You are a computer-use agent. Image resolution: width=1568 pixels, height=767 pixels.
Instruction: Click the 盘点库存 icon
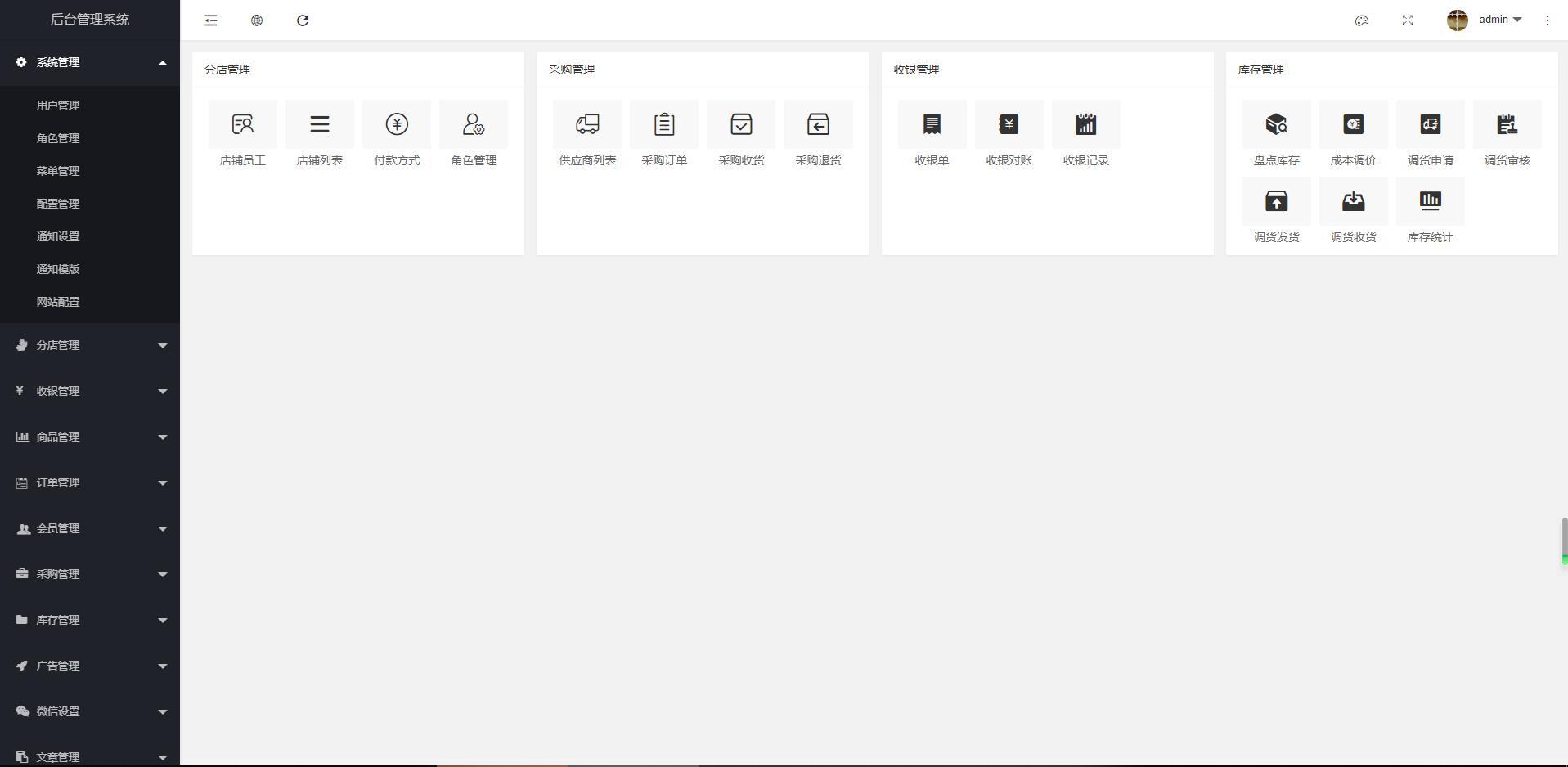[x=1276, y=124]
